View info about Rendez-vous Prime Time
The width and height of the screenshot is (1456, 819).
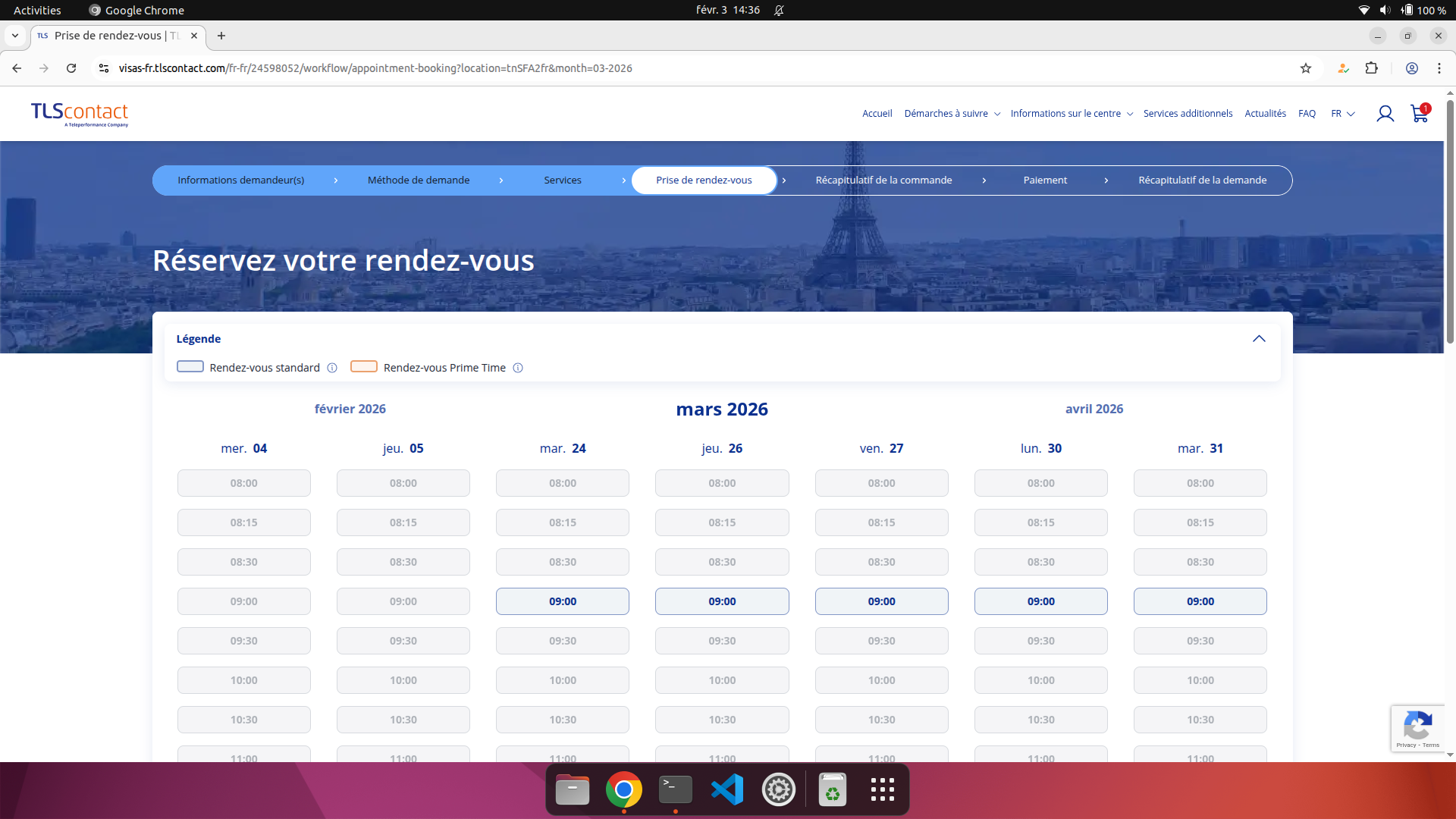(518, 368)
